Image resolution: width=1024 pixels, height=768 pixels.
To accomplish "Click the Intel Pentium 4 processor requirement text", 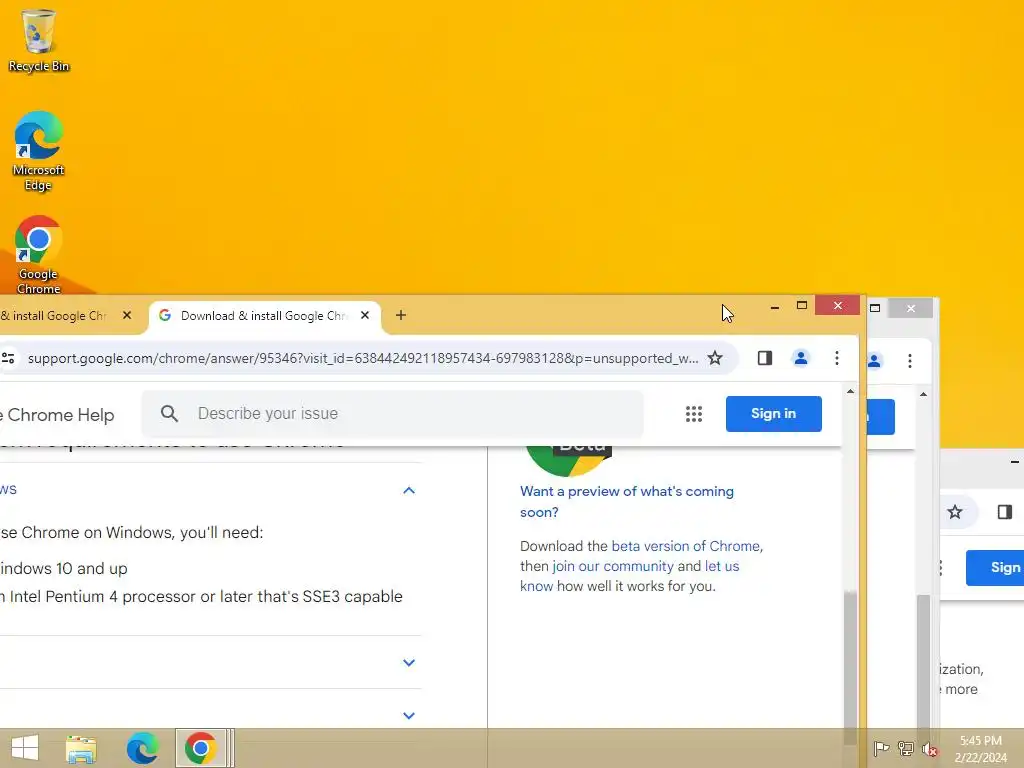I will pyautogui.click(x=201, y=597).
